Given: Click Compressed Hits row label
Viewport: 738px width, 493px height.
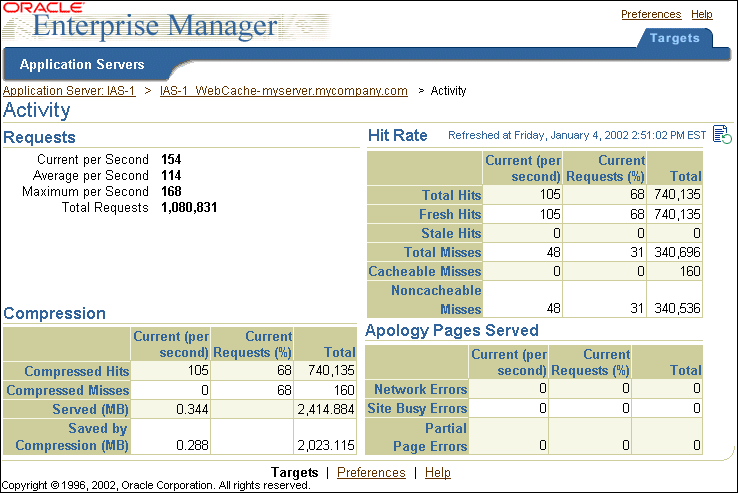Looking at the screenshot, I should click(x=77, y=371).
